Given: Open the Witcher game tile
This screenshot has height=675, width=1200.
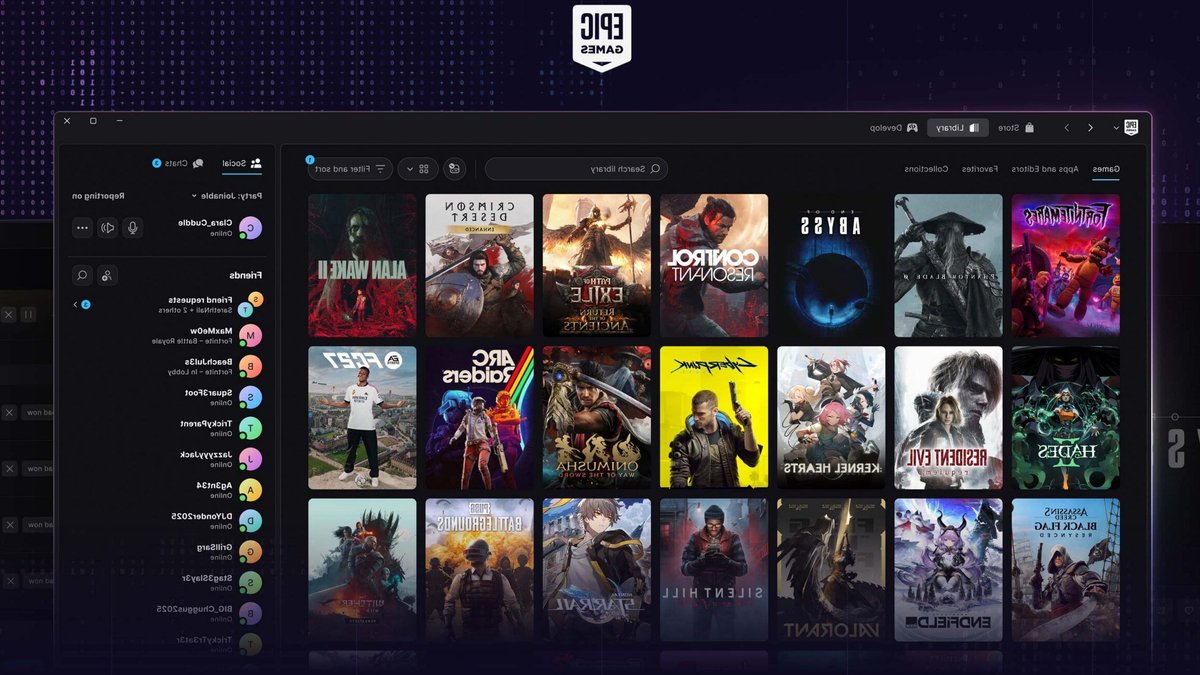Looking at the screenshot, I should tap(362, 570).
